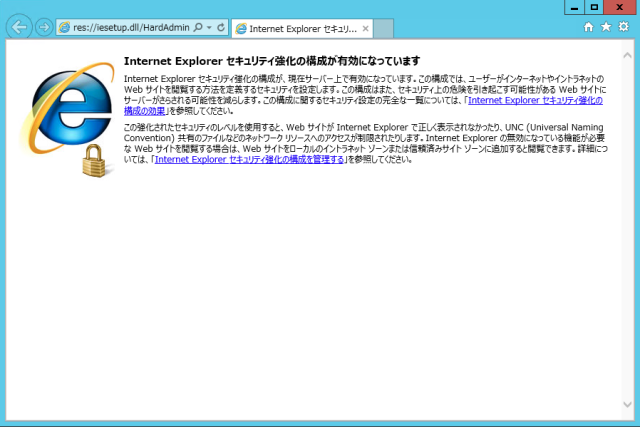Click the Internet Explorer logo with padlock image

pyautogui.click(x=68, y=120)
